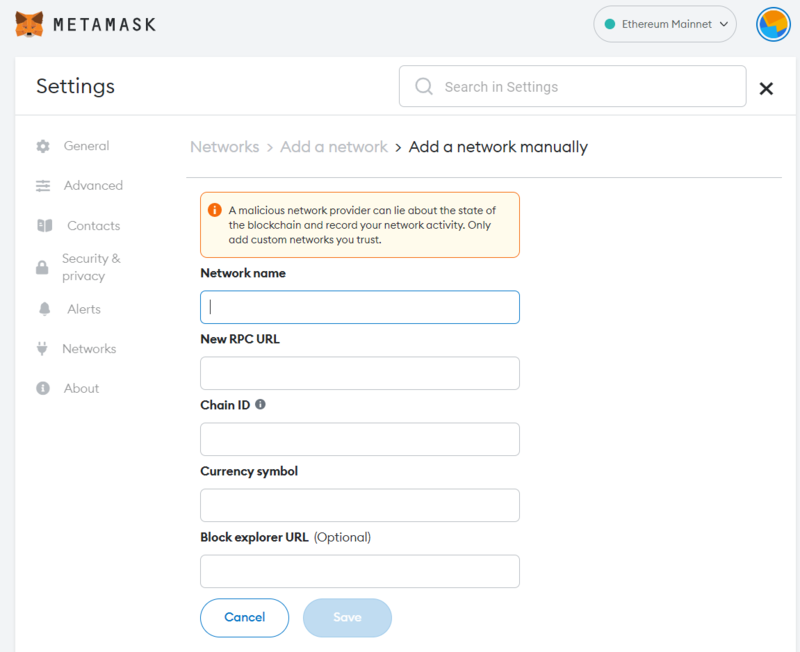Screen dimensions: 800x652
Task: Click the MetaMask fox logo
Action: pyautogui.click(x=29, y=23)
